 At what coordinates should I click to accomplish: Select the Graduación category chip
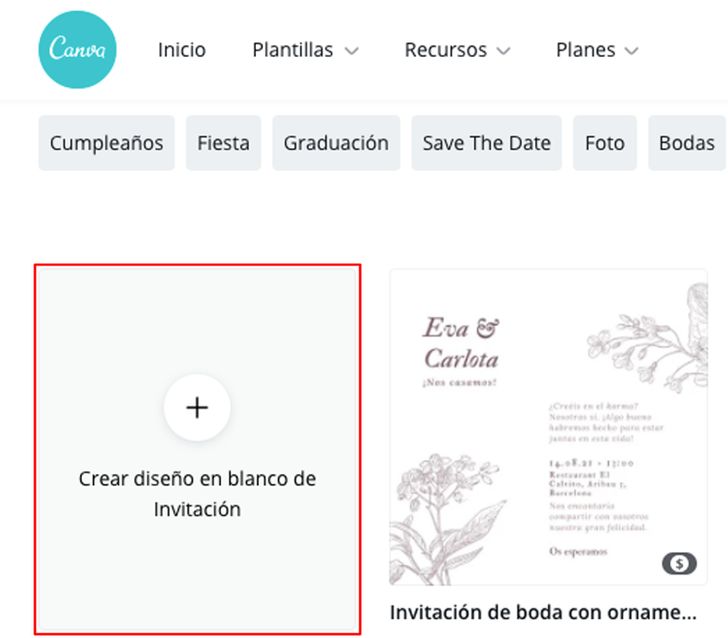[x=336, y=143]
